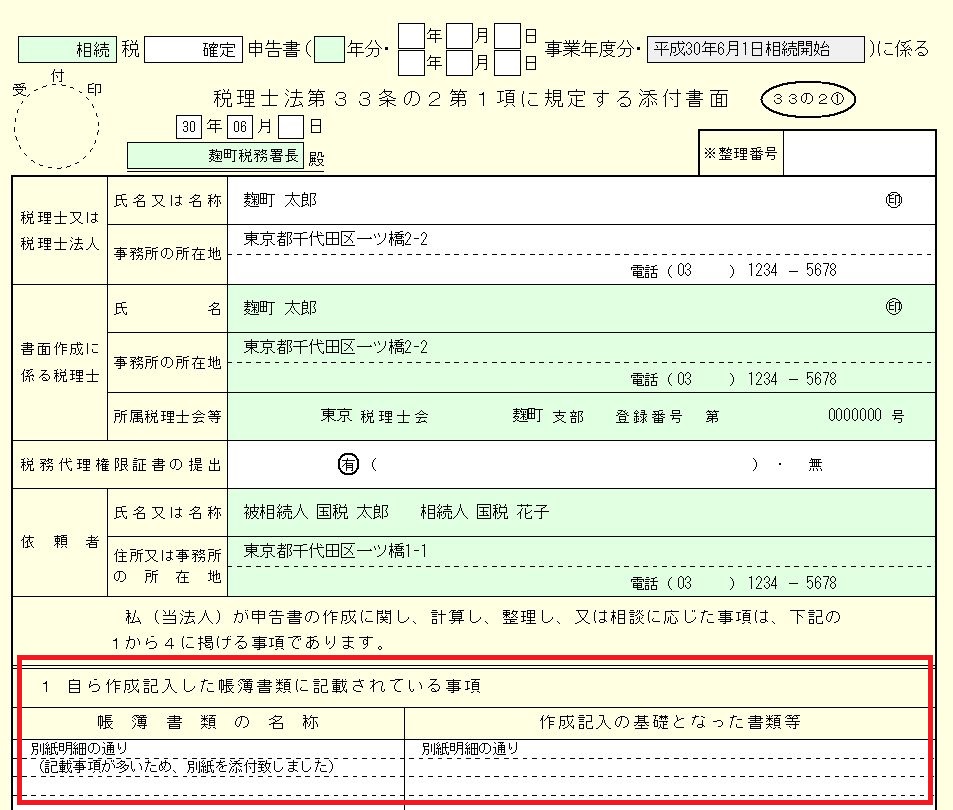953x810 pixels.
Task: Click the registration number 0000000
Action: [x=855, y=416]
